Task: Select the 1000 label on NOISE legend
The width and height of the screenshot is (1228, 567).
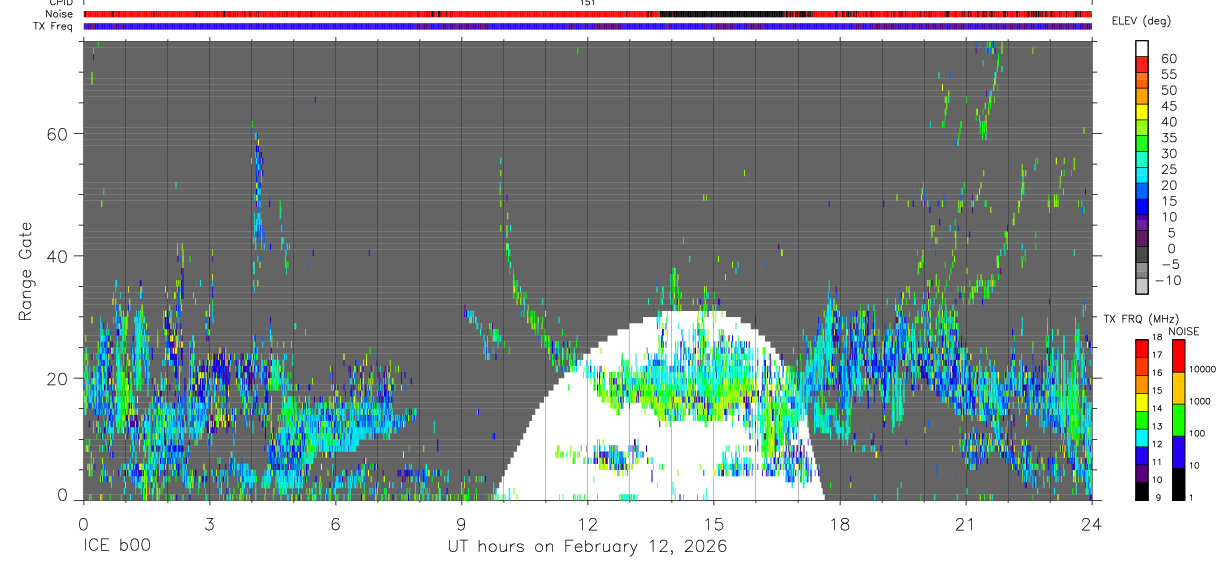Action: (1201, 401)
